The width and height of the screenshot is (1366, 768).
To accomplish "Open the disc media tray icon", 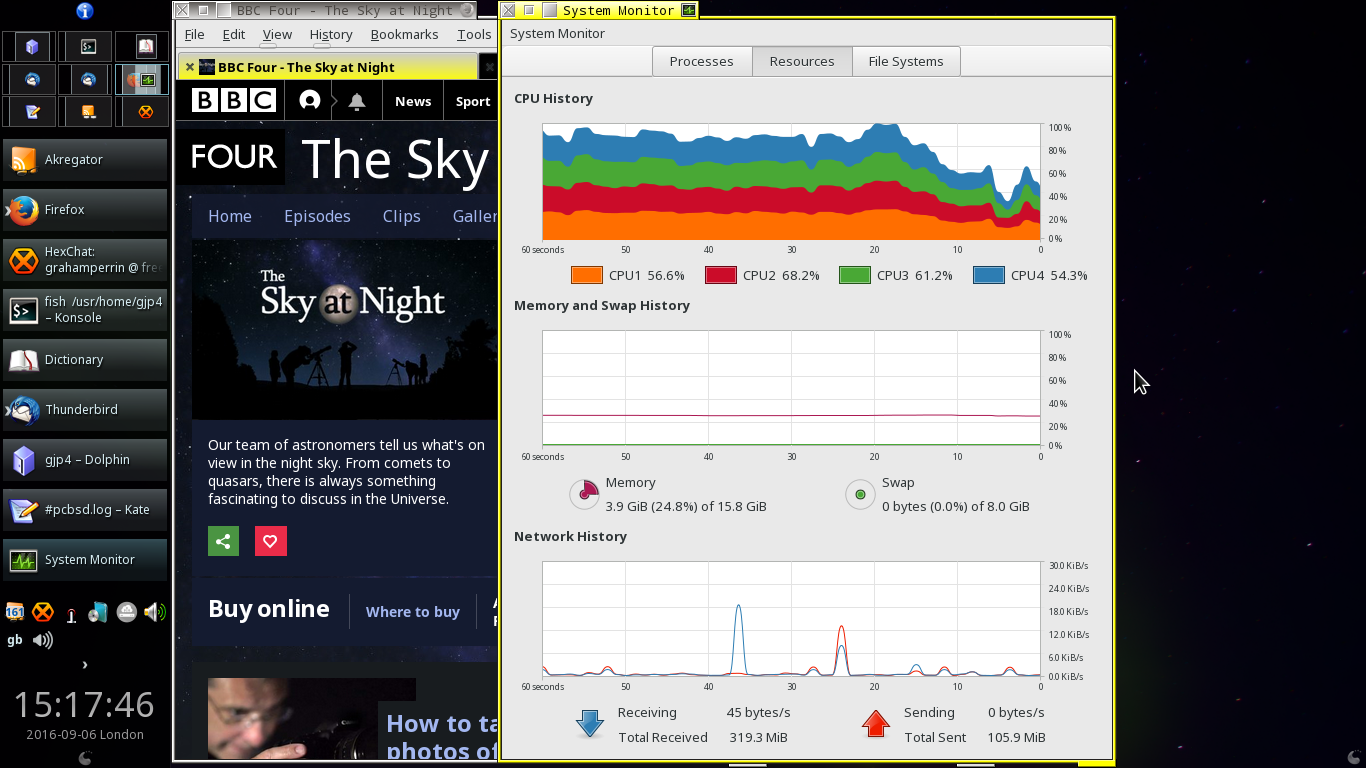I will pyautogui.click(x=98, y=612).
